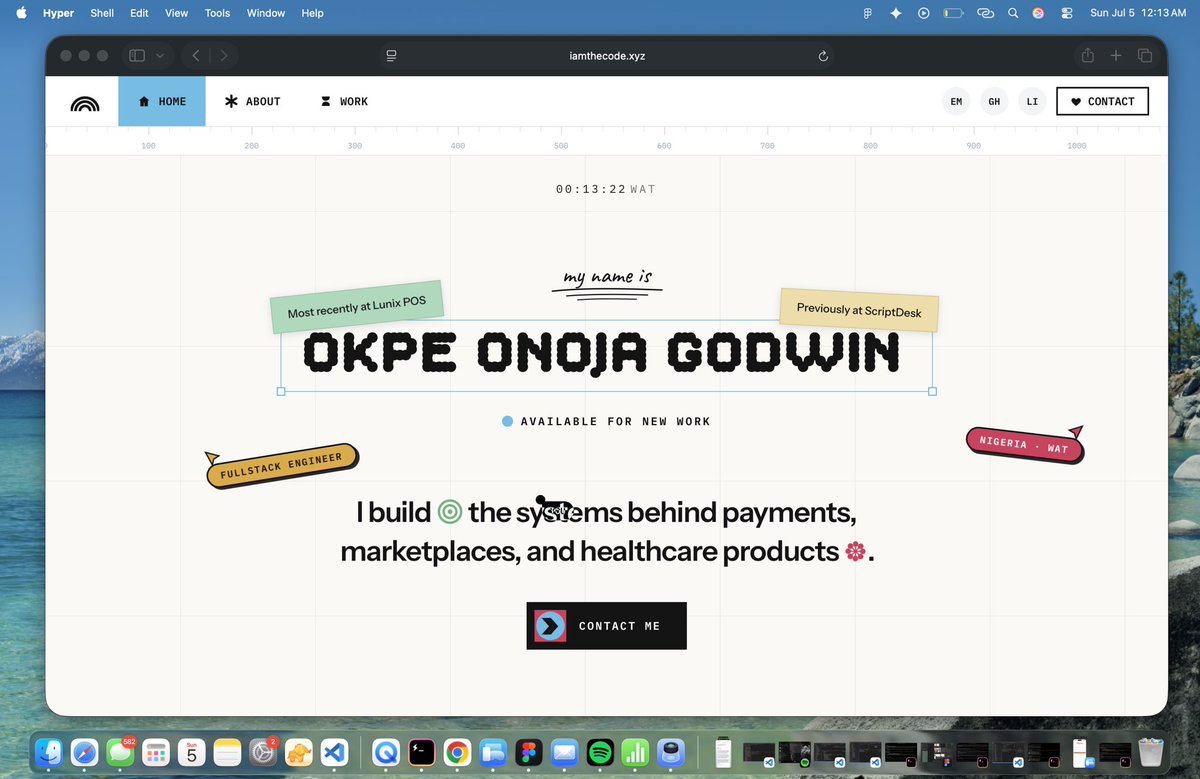Open the GH GitHub circle button
The image size is (1200, 779).
(994, 101)
